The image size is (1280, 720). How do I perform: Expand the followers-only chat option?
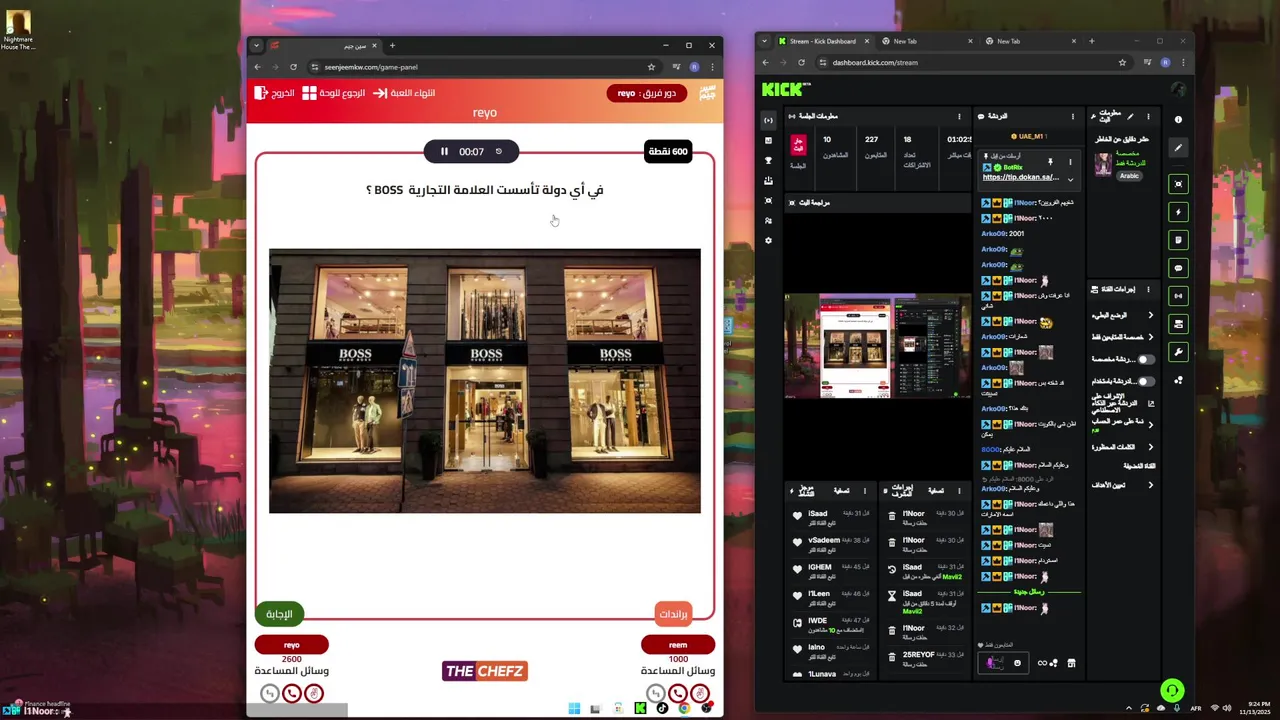[x=1150, y=337]
